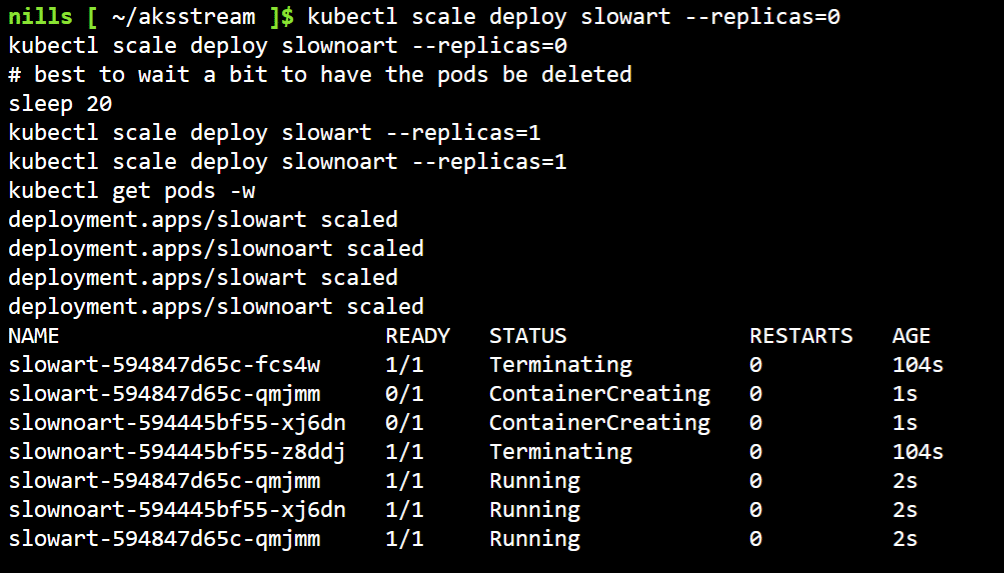Click the NAME column header
This screenshot has width=1004, height=573.
point(34,335)
